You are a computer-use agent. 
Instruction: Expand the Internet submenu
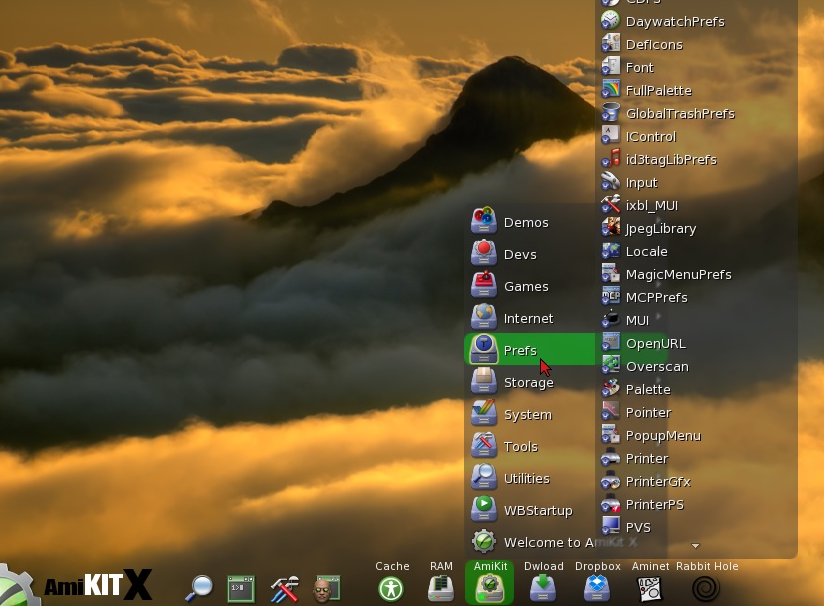[x=528, y=319]
